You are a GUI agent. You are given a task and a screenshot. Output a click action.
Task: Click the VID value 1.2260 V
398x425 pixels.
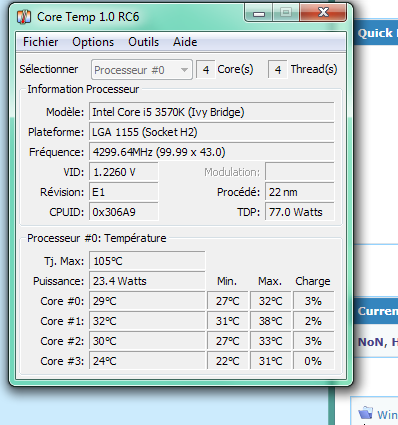[124, 172]
